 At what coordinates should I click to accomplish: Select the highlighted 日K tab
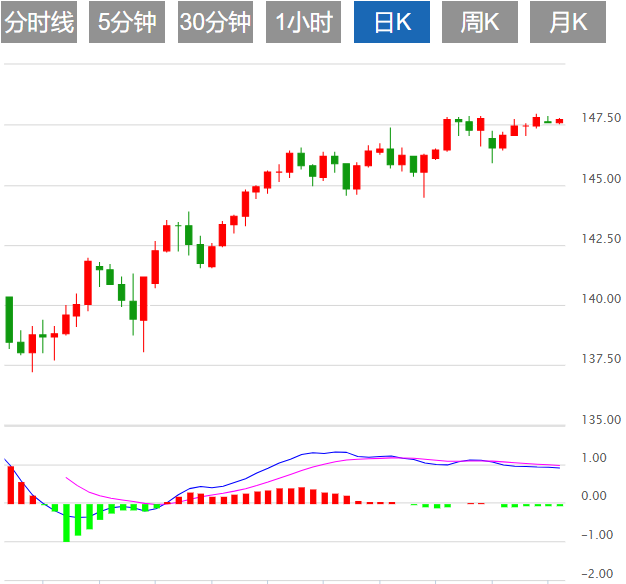click(x=392, y=22)
